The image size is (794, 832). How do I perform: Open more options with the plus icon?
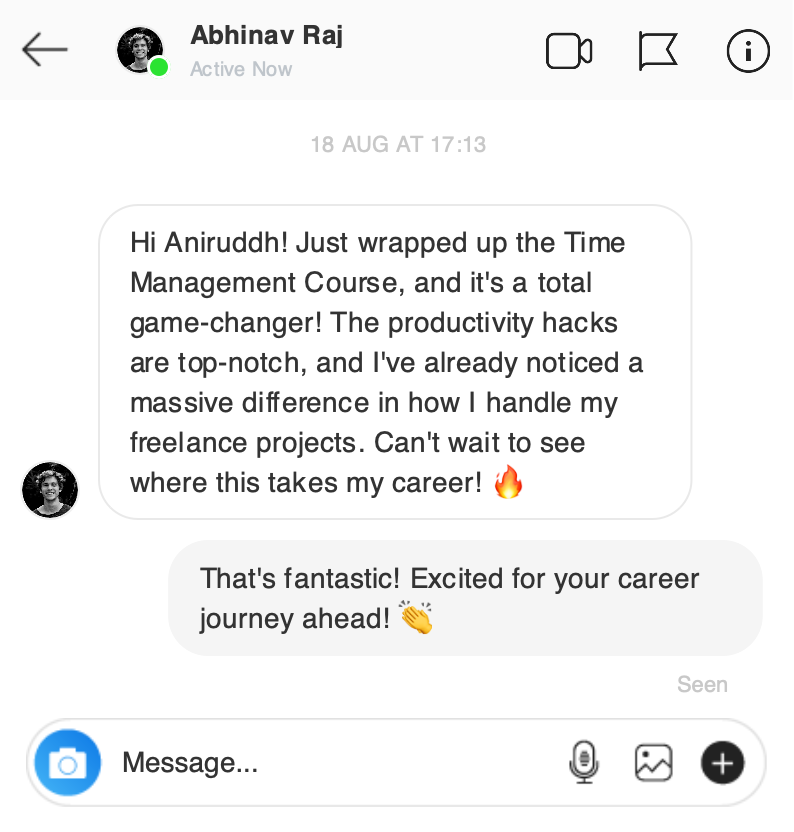coord(722,762)
